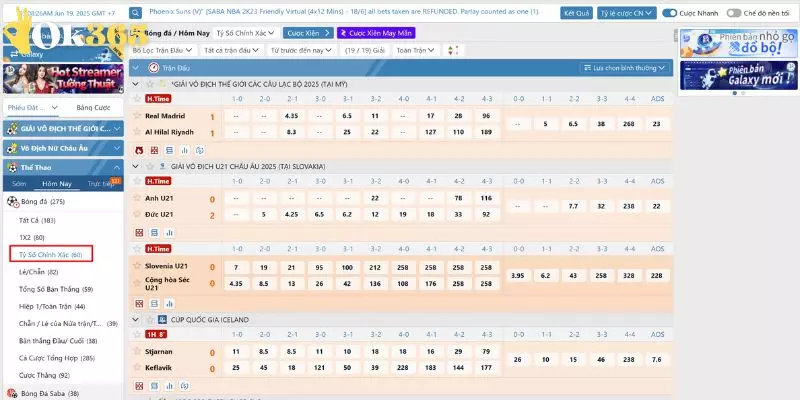This screenshot has height=400, width=800.
Task: Open the list icon under Real Madrid match
Action: point(169,150)
